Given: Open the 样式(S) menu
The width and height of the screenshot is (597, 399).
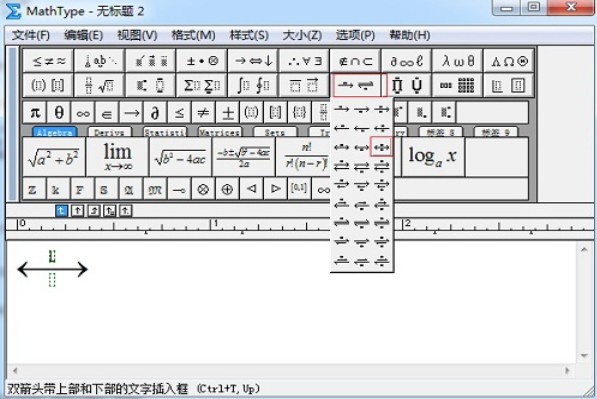Looking at the screenshot, I should click(249, 35).
